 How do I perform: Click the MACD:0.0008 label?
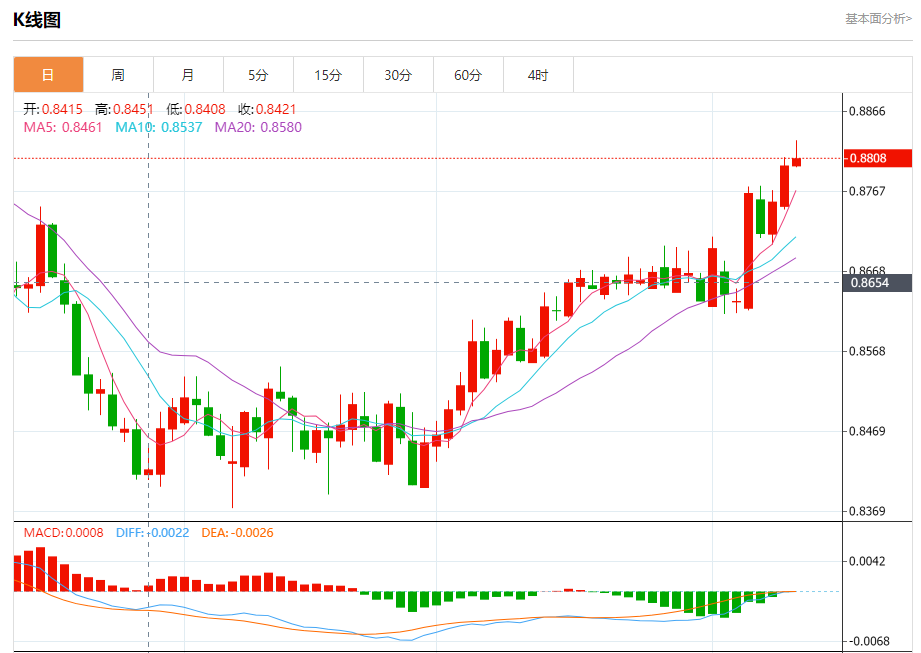(x=63, y=533)
